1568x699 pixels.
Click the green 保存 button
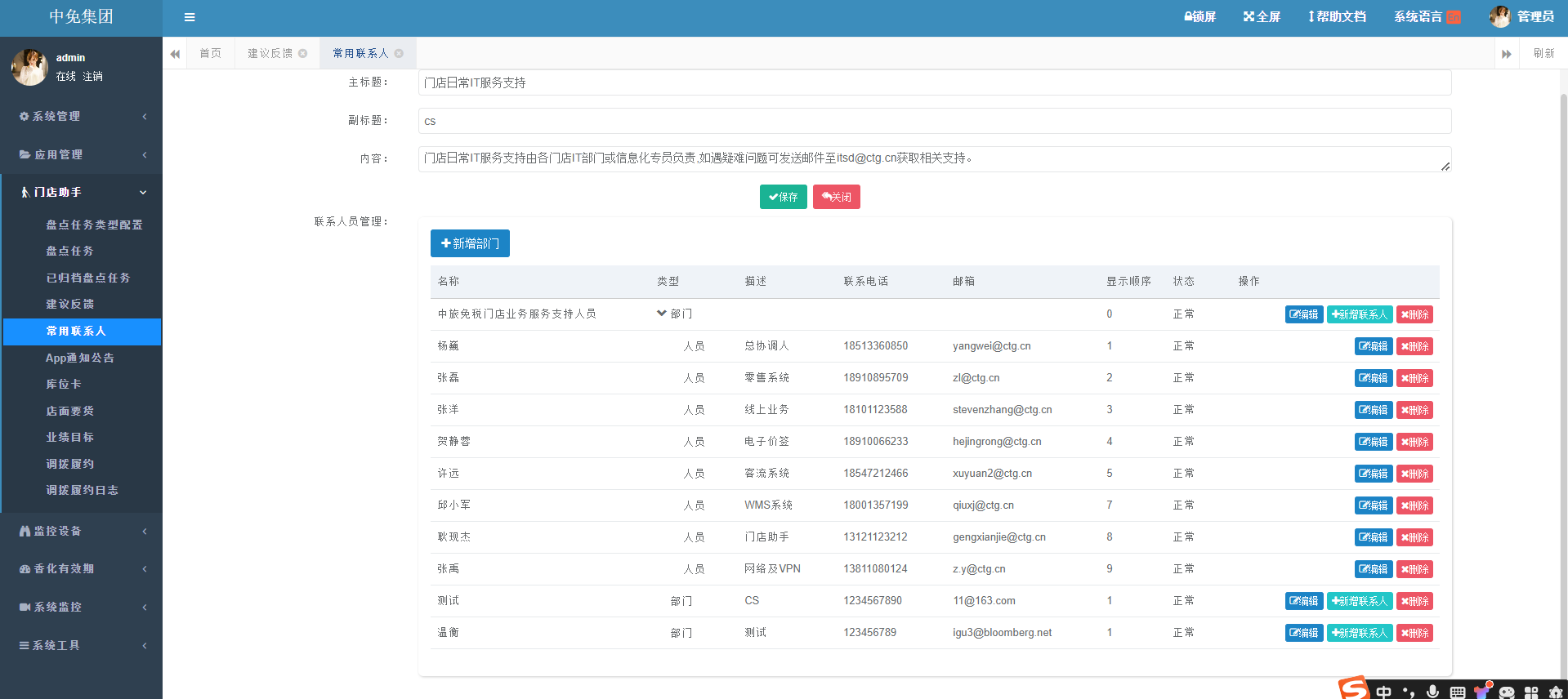783,198
